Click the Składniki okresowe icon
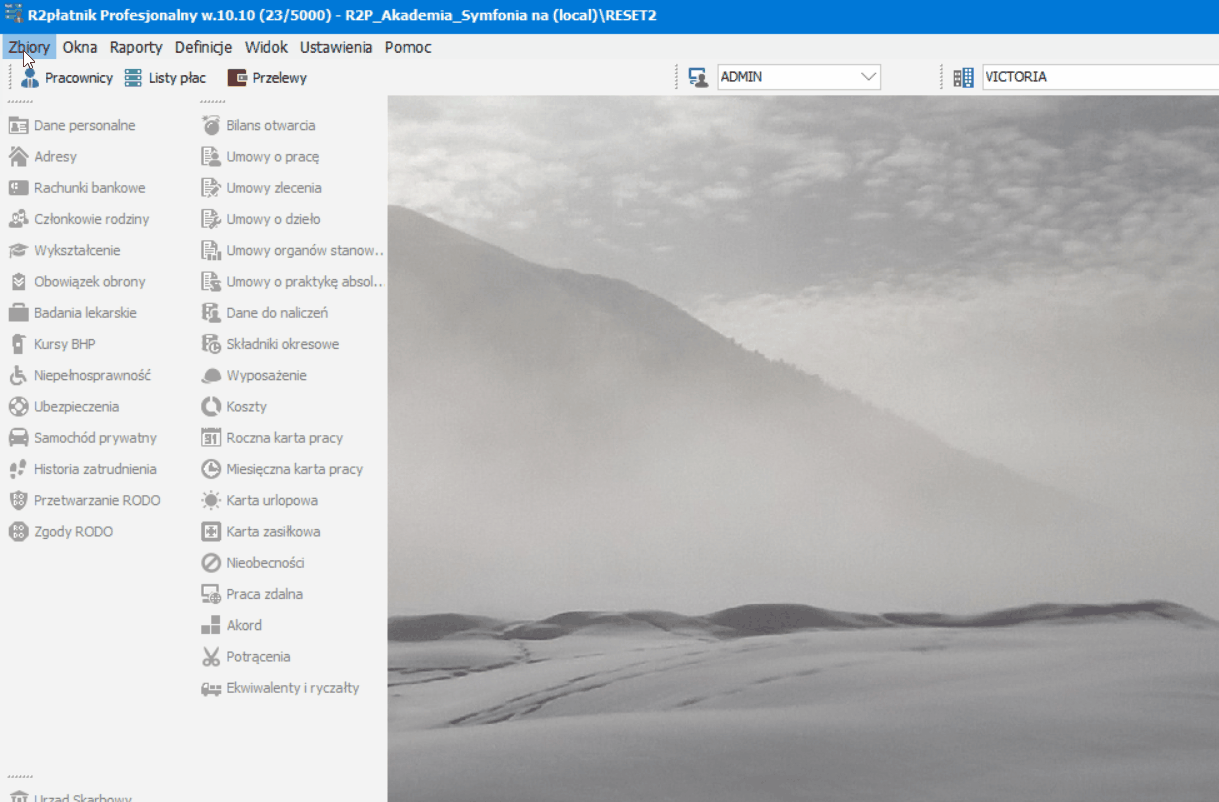The height and width of the screenshot is (802, 1219). coord(211,344)
